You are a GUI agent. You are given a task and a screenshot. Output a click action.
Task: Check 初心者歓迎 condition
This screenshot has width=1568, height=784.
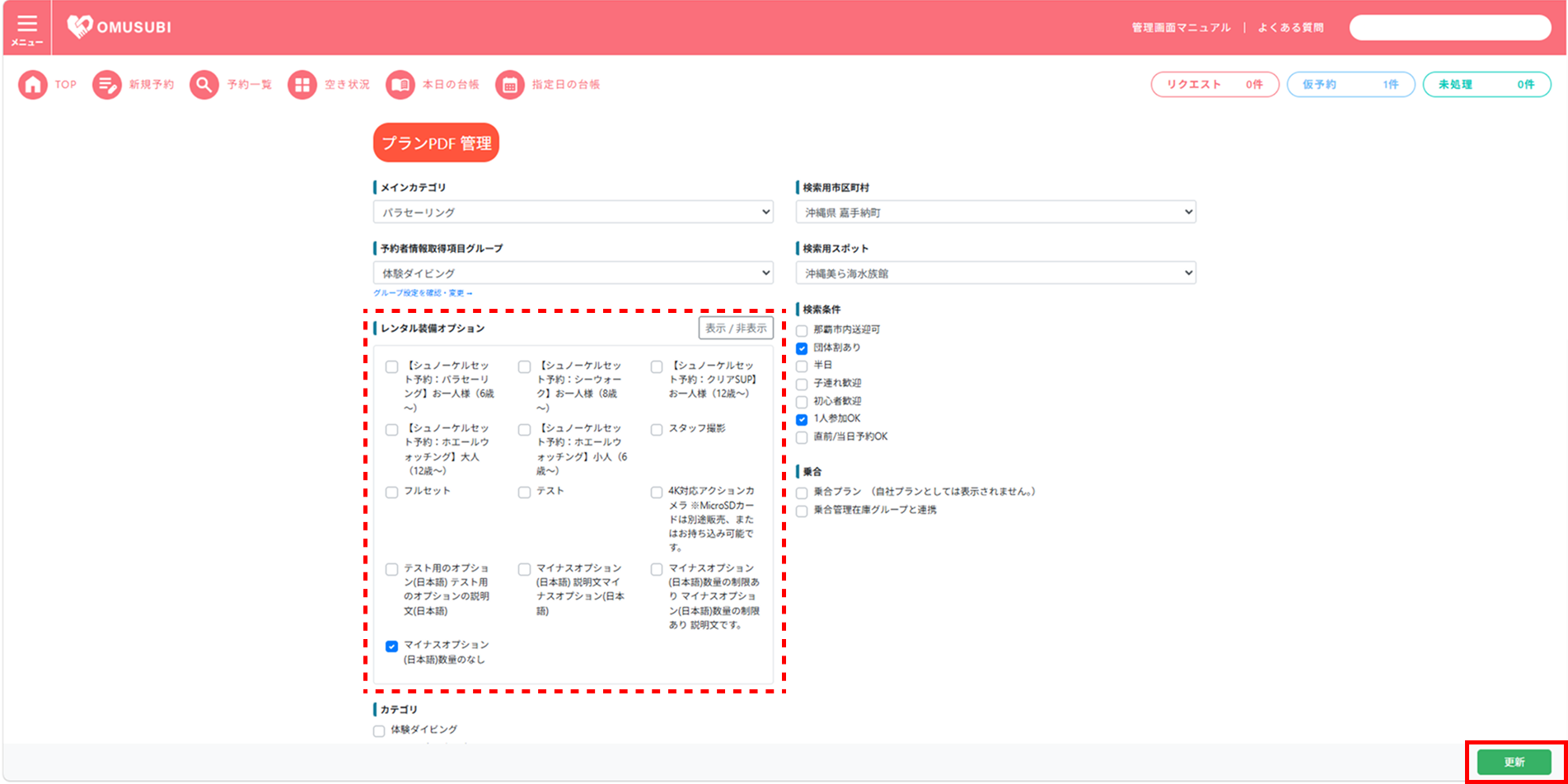click(802, 402)
